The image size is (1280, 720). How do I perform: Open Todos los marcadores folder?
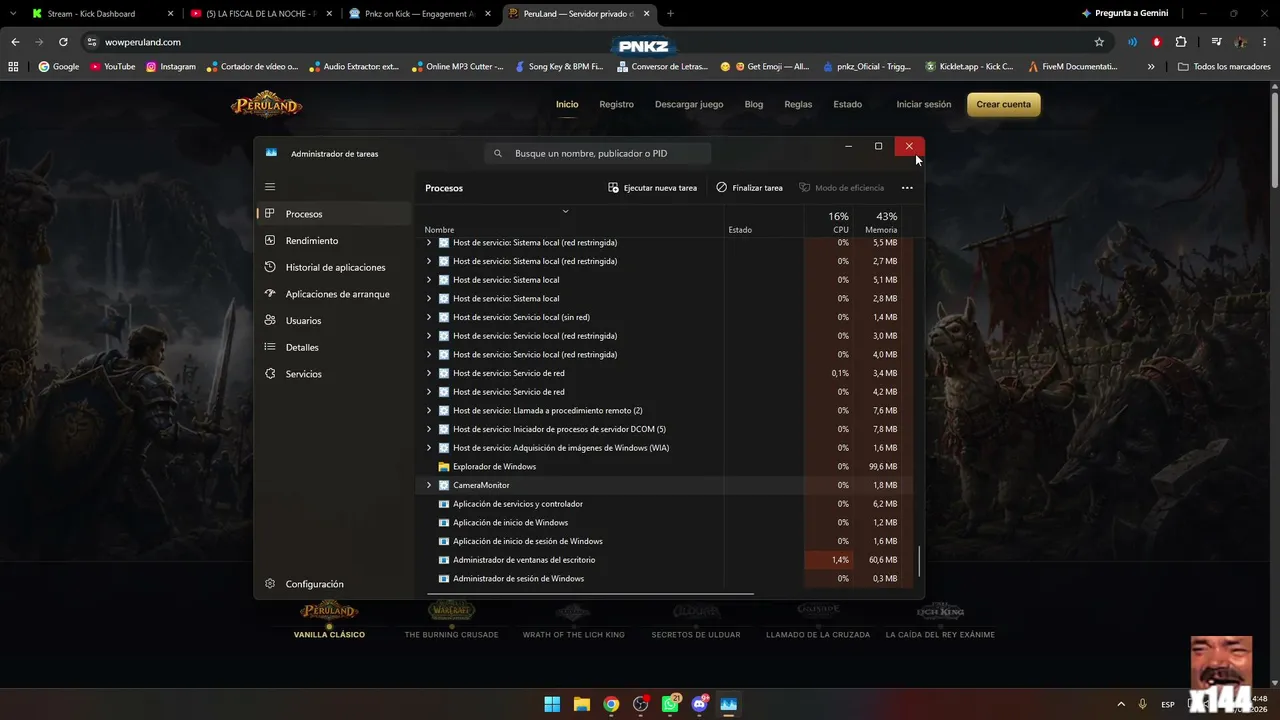[x=1225, y=67]
